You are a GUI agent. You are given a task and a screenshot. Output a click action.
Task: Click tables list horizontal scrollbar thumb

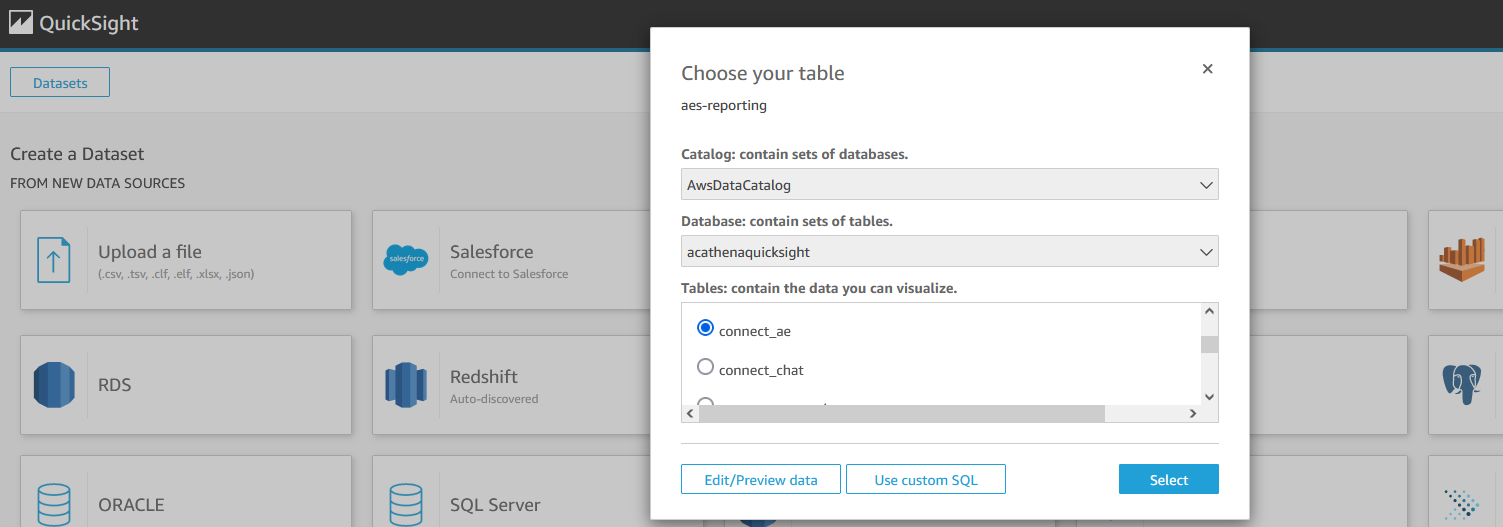(901, 414)
